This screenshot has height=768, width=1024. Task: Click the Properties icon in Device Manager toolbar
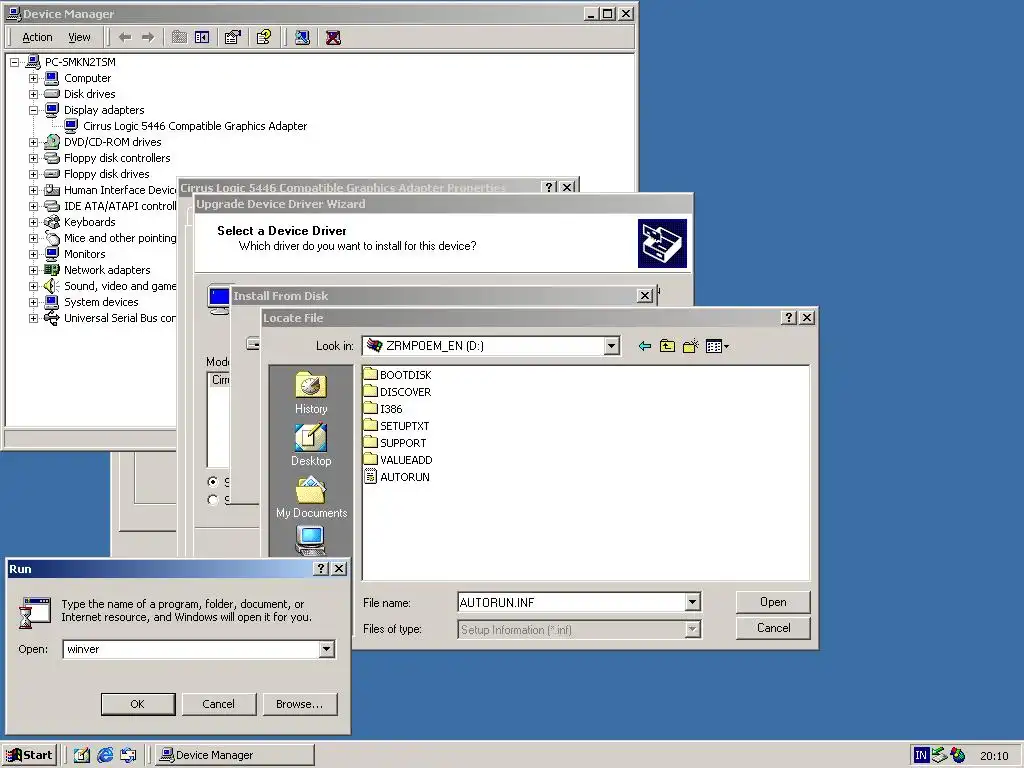pyautogui.click(x=232, y=37)
